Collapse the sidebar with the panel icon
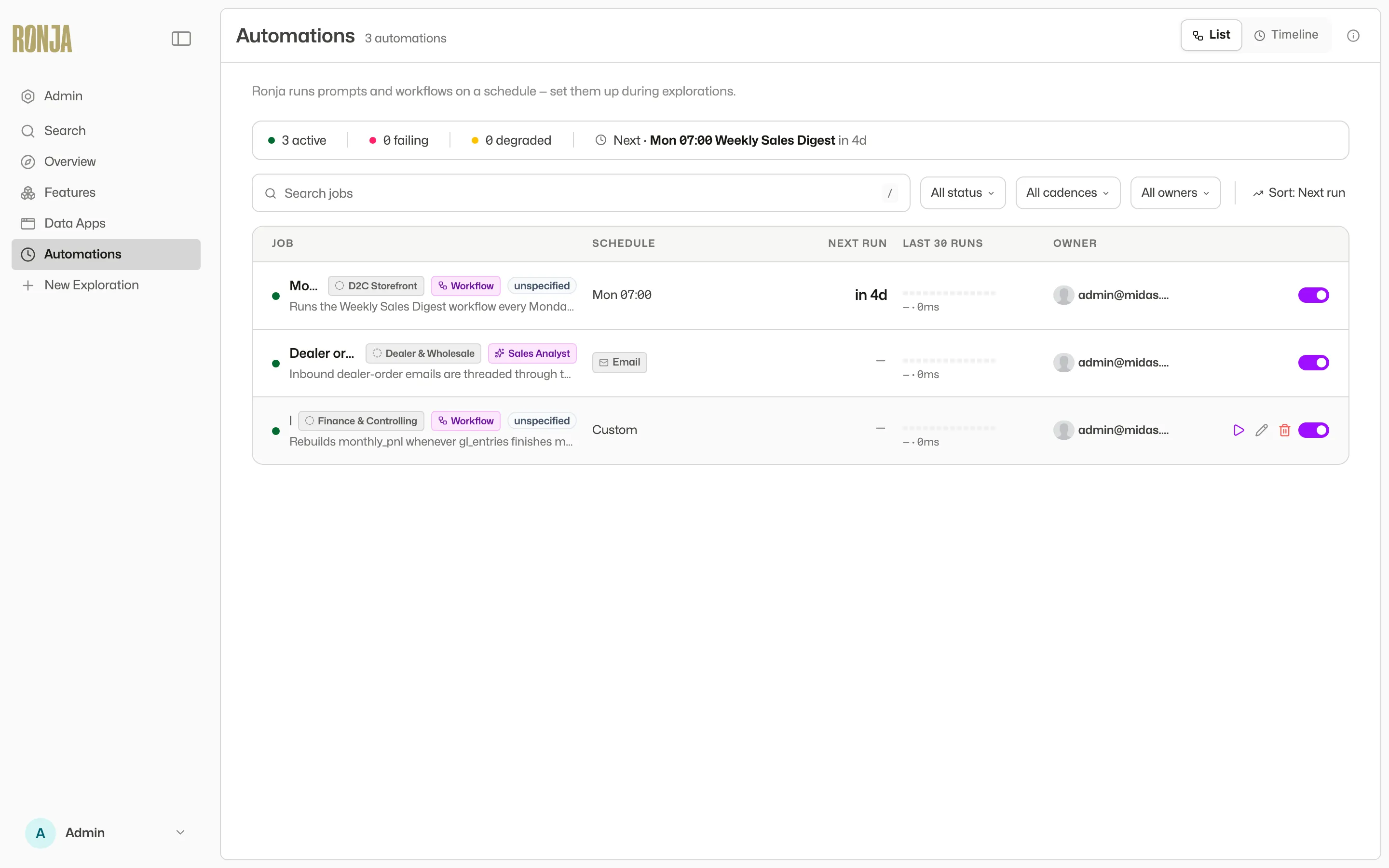1389x868 pixels. pyautogui.click(x=181, y=39)
